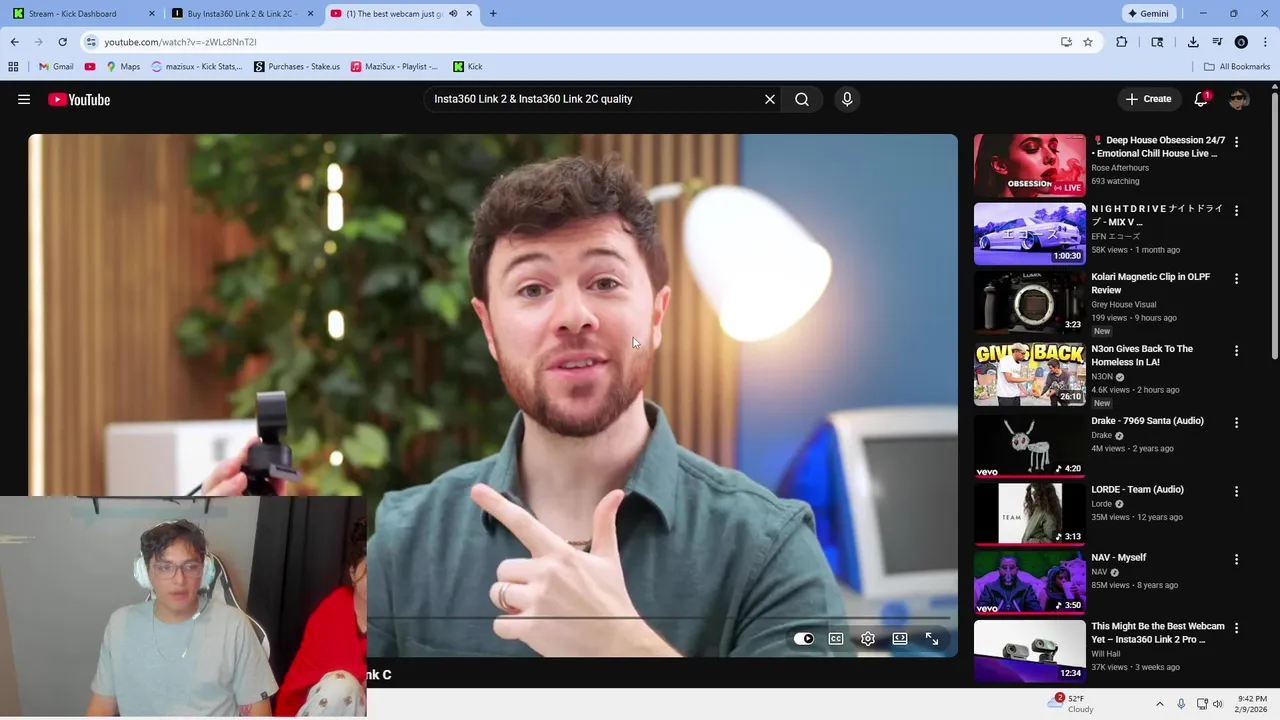Open the weather widget showing 52°F Cloudy

tap(1070, 704)
